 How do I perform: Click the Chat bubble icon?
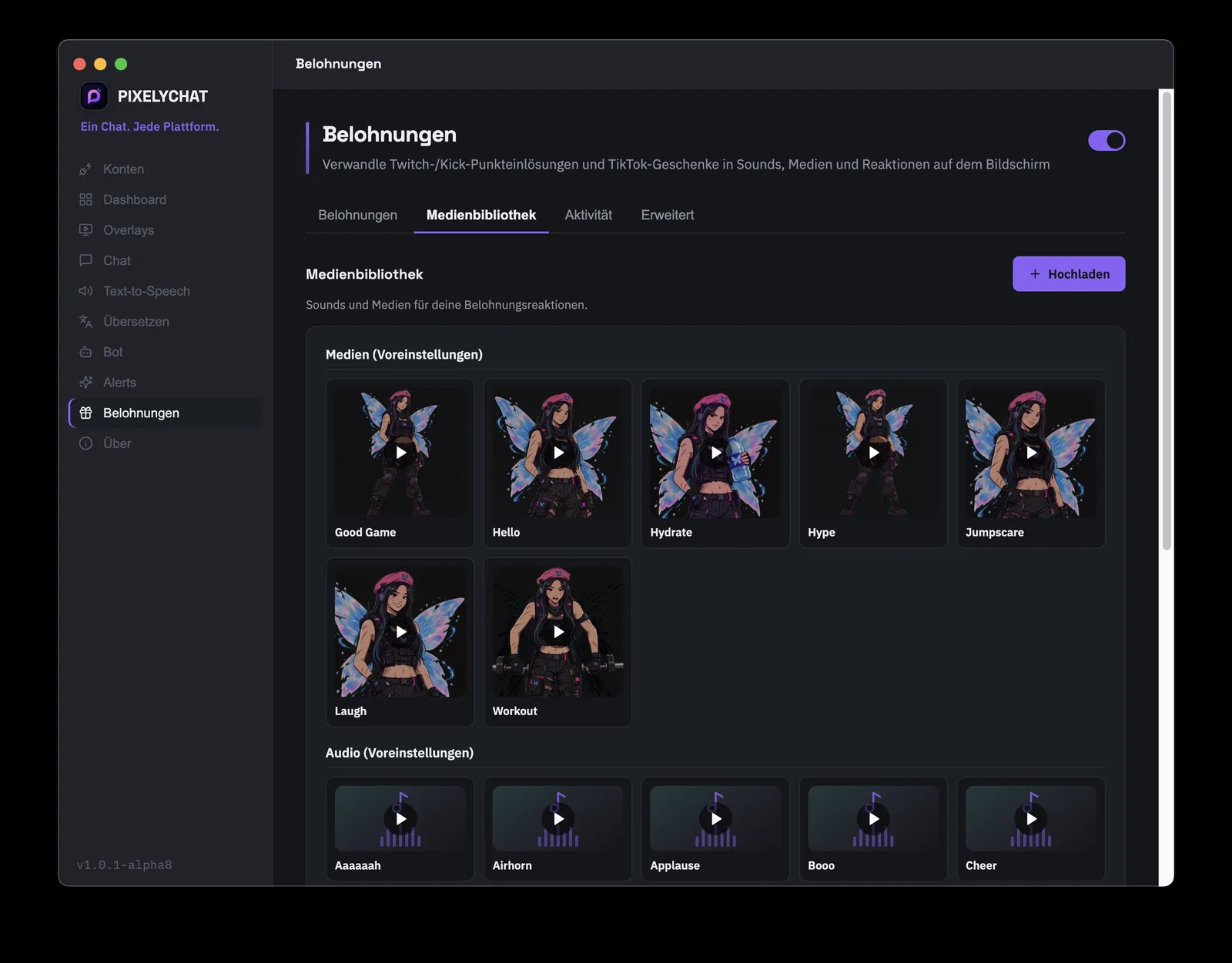pyautogui.click(x=85, y=260)
